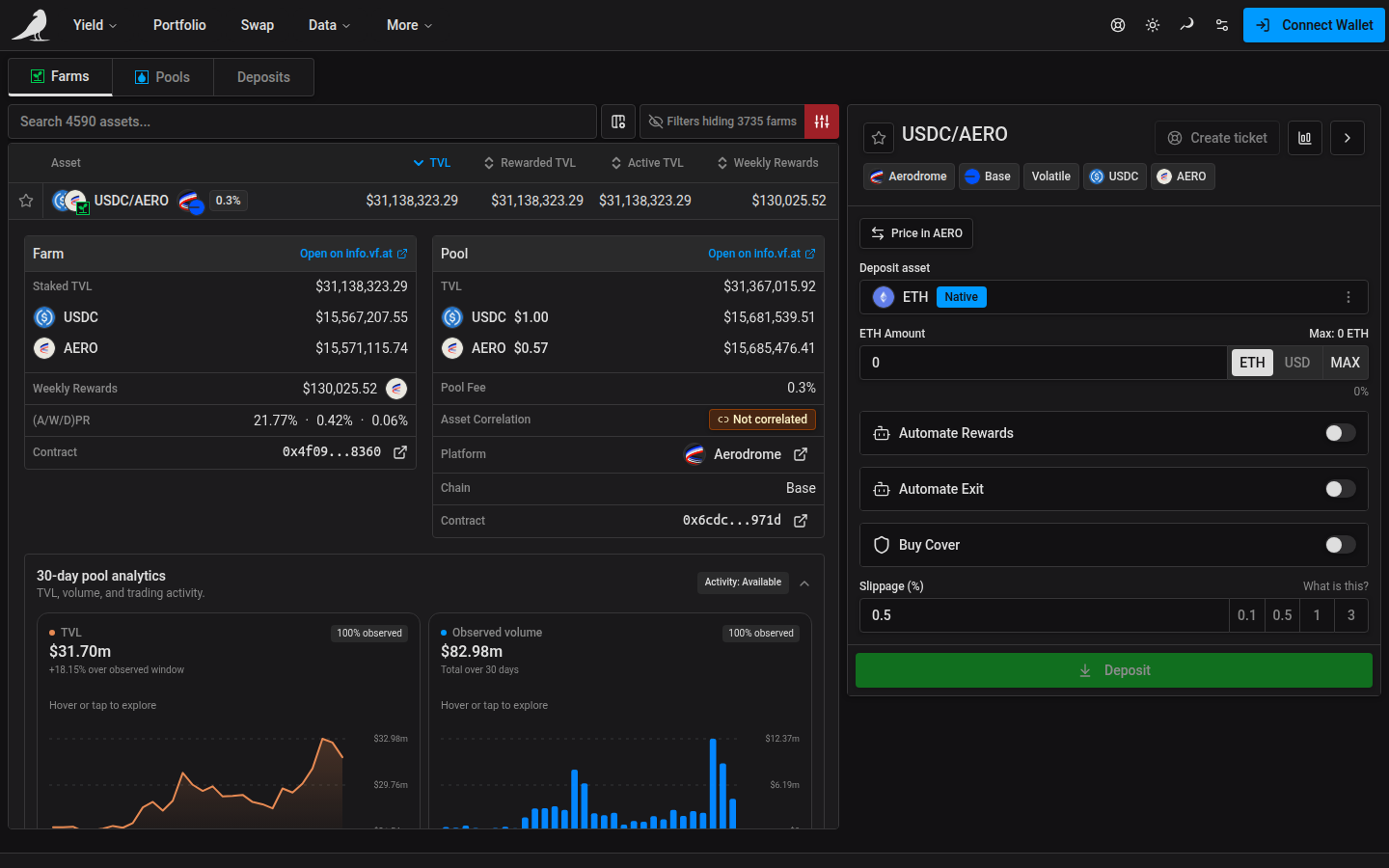The height and width of the screenshot is (868, 1389).
Task: Expand the Data dropdown menu
Action: pyautogui.click(x=329, y=25)
